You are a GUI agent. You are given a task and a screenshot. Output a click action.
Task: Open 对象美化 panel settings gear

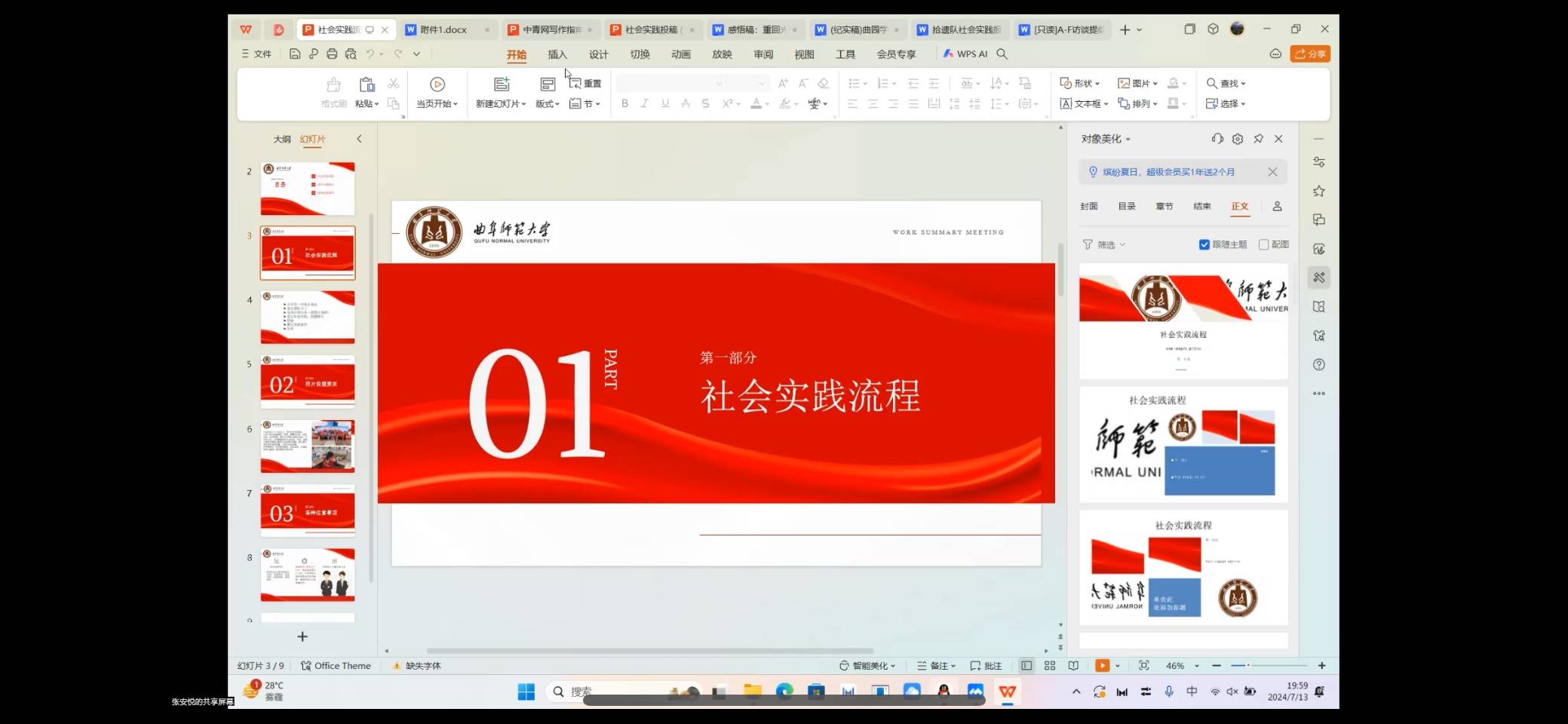point(1238,139)
